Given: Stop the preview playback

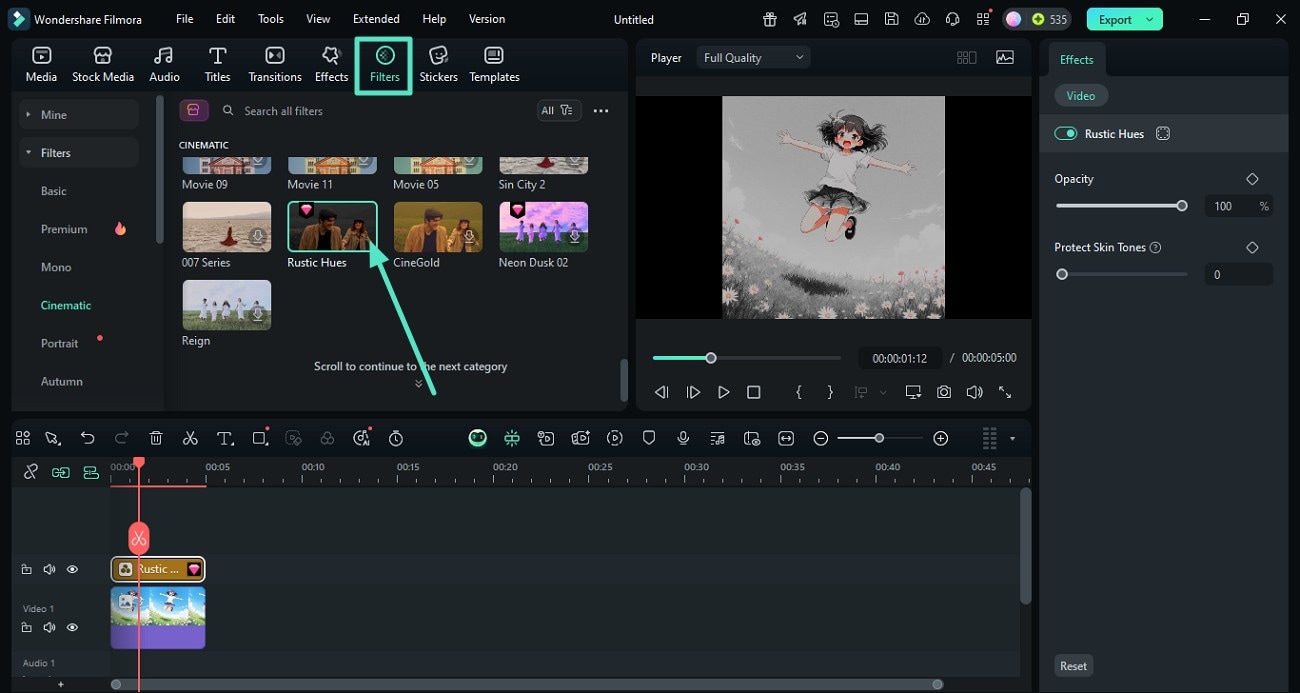Looking at the screenshot, I should pos(754,393).
